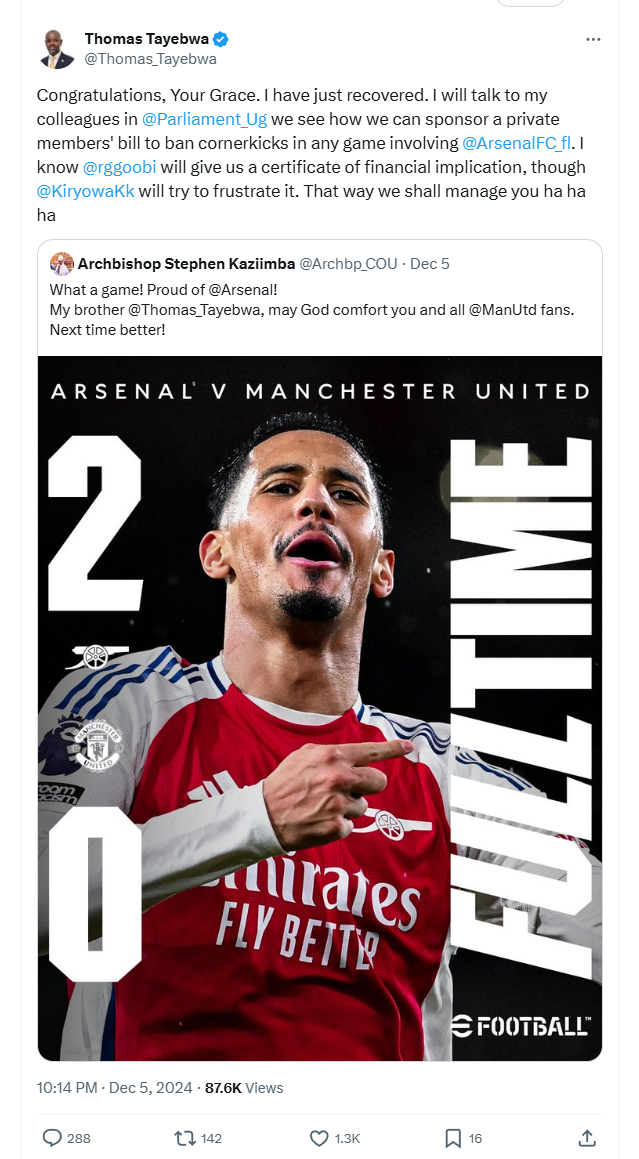Screen dimensions: 639x1159
Task: Repost this tweet with the retweet icon
Action: coord(184,1138)
